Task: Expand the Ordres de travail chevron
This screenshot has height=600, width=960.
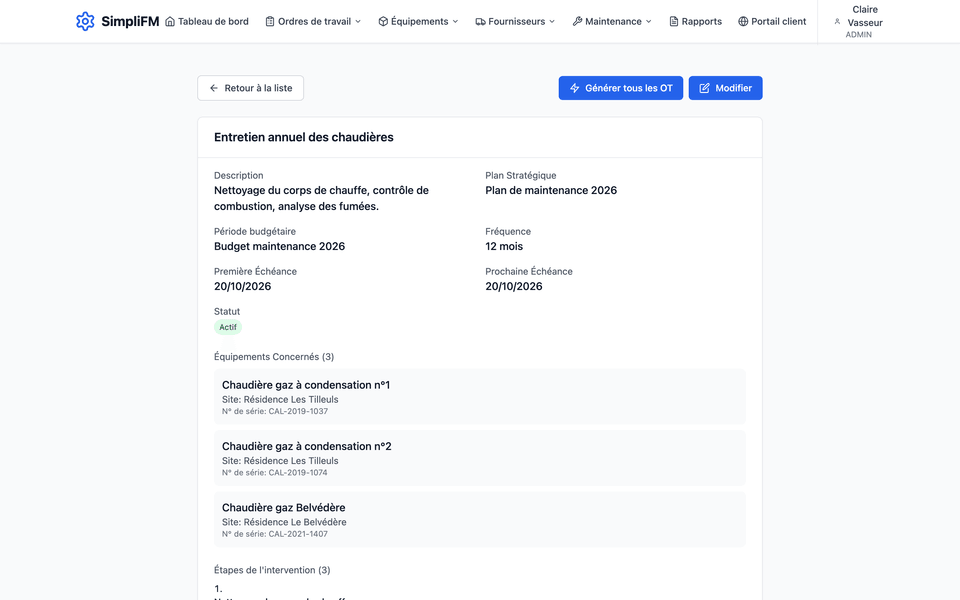Action: (x=358, y=21)
